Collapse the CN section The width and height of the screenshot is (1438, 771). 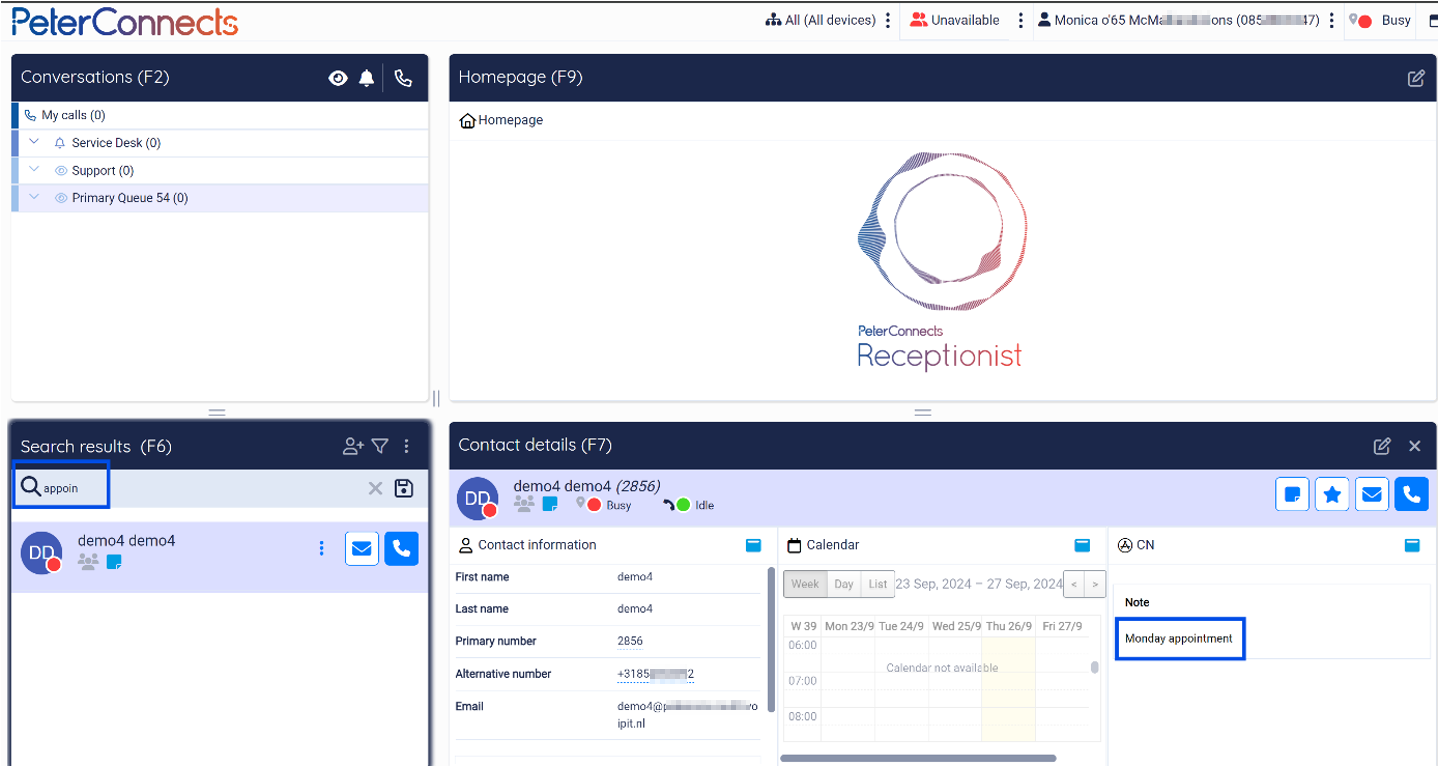pyautogui.click(x=1412, y=545)
